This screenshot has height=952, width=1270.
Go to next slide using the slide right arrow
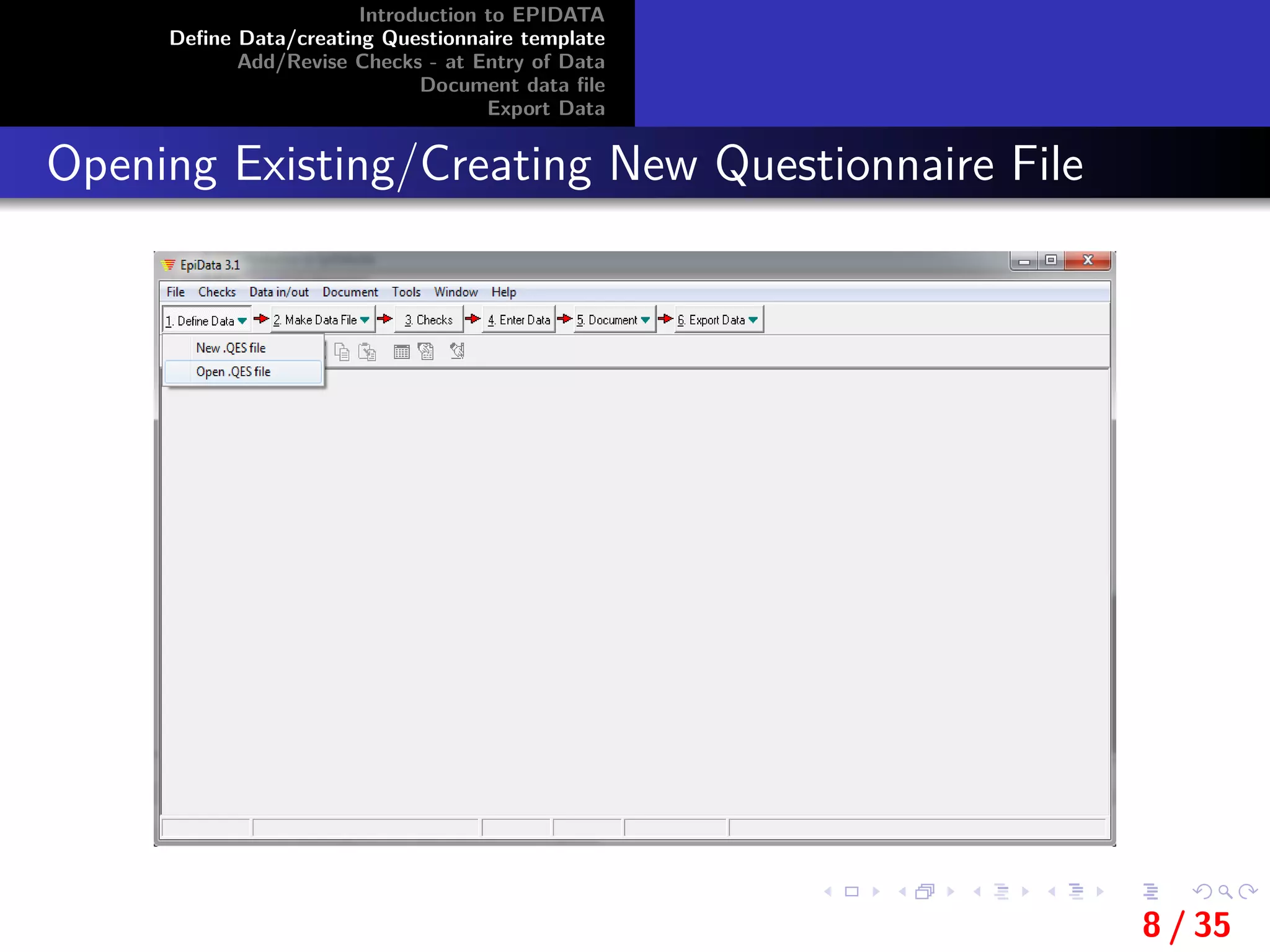(876, 891)
